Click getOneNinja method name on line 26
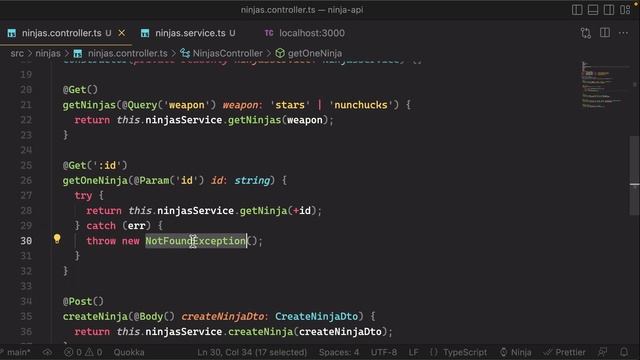This screenshot has height=360, width=640. click(x=95, y=180)
